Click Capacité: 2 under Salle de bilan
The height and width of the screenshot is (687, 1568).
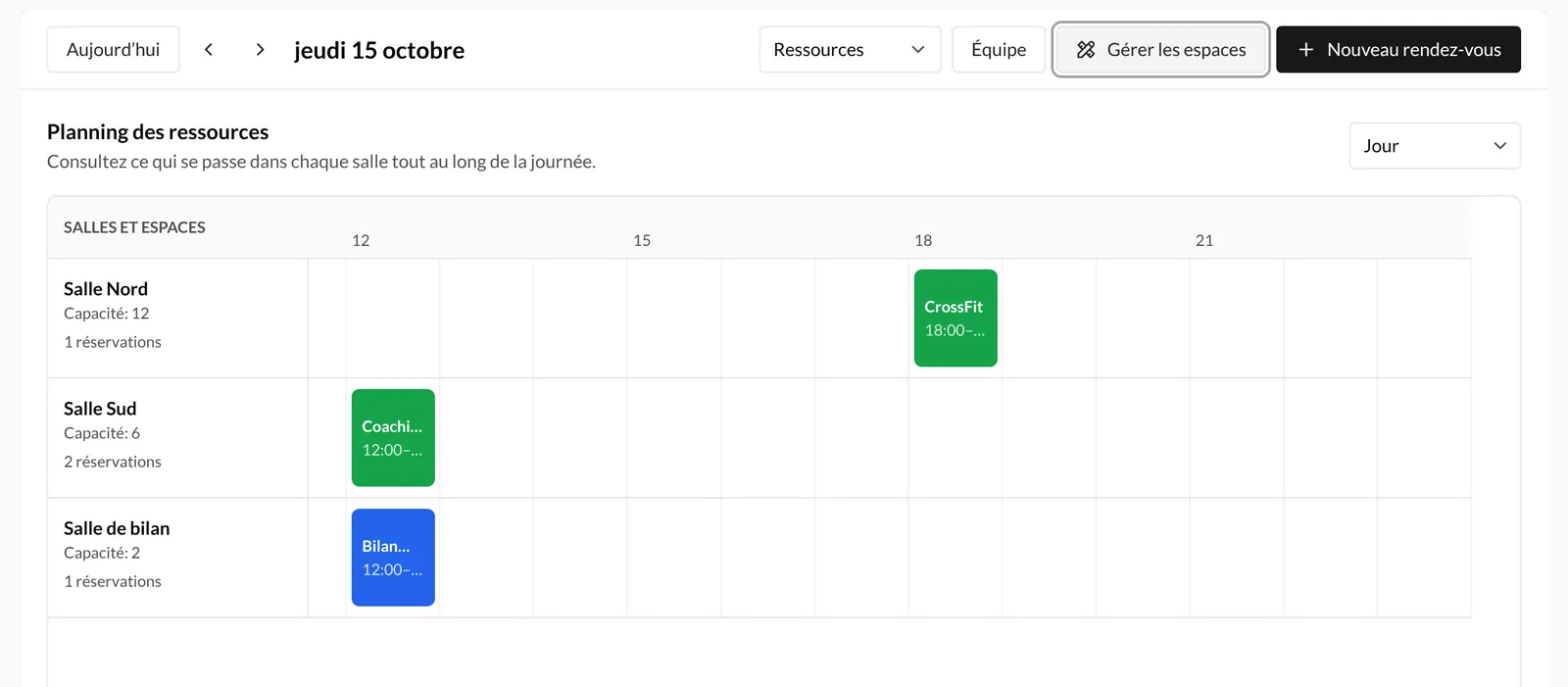coord(102,553)
